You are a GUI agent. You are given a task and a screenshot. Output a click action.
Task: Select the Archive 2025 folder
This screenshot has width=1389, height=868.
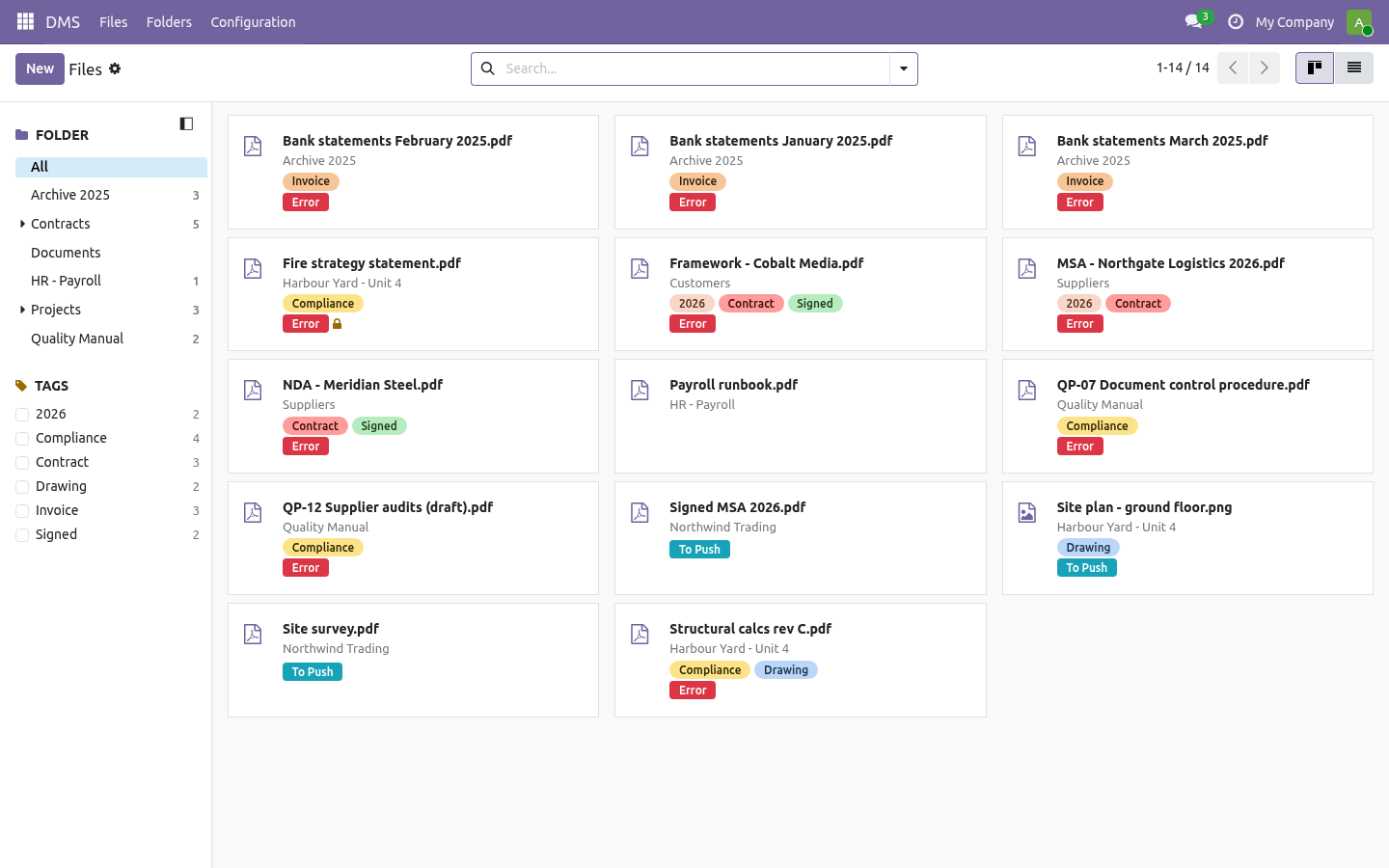tap(111, 195)
